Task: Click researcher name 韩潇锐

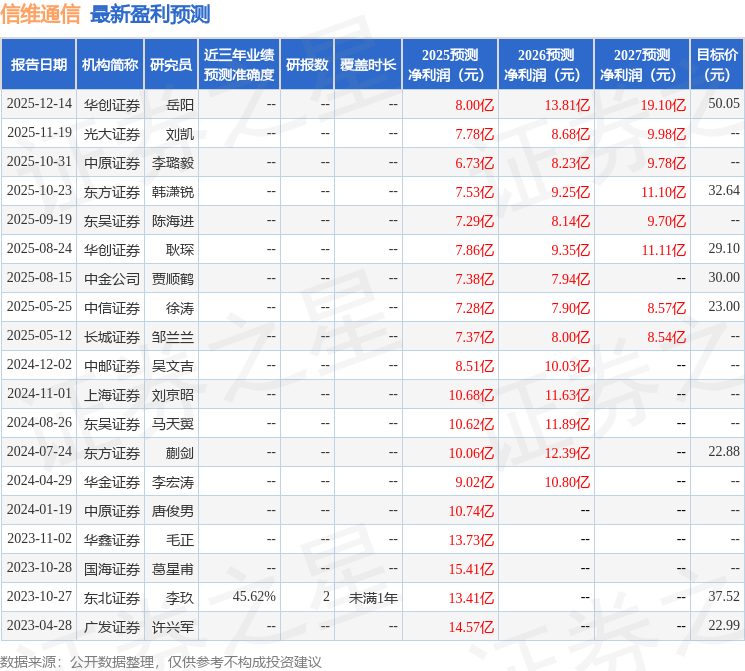Action: [x=173, y=192]
